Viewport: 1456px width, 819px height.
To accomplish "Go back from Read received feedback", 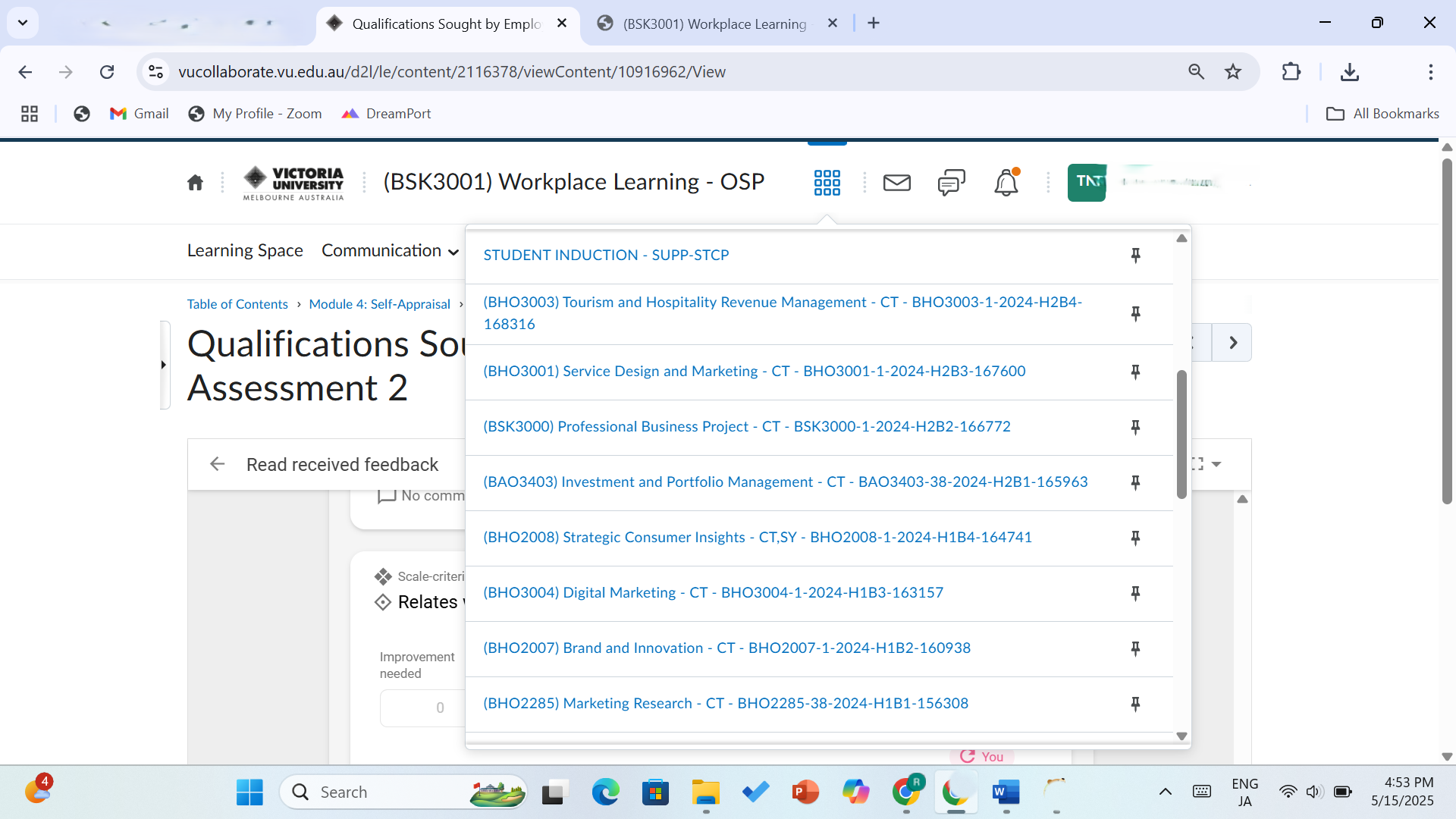I will 218,464.
